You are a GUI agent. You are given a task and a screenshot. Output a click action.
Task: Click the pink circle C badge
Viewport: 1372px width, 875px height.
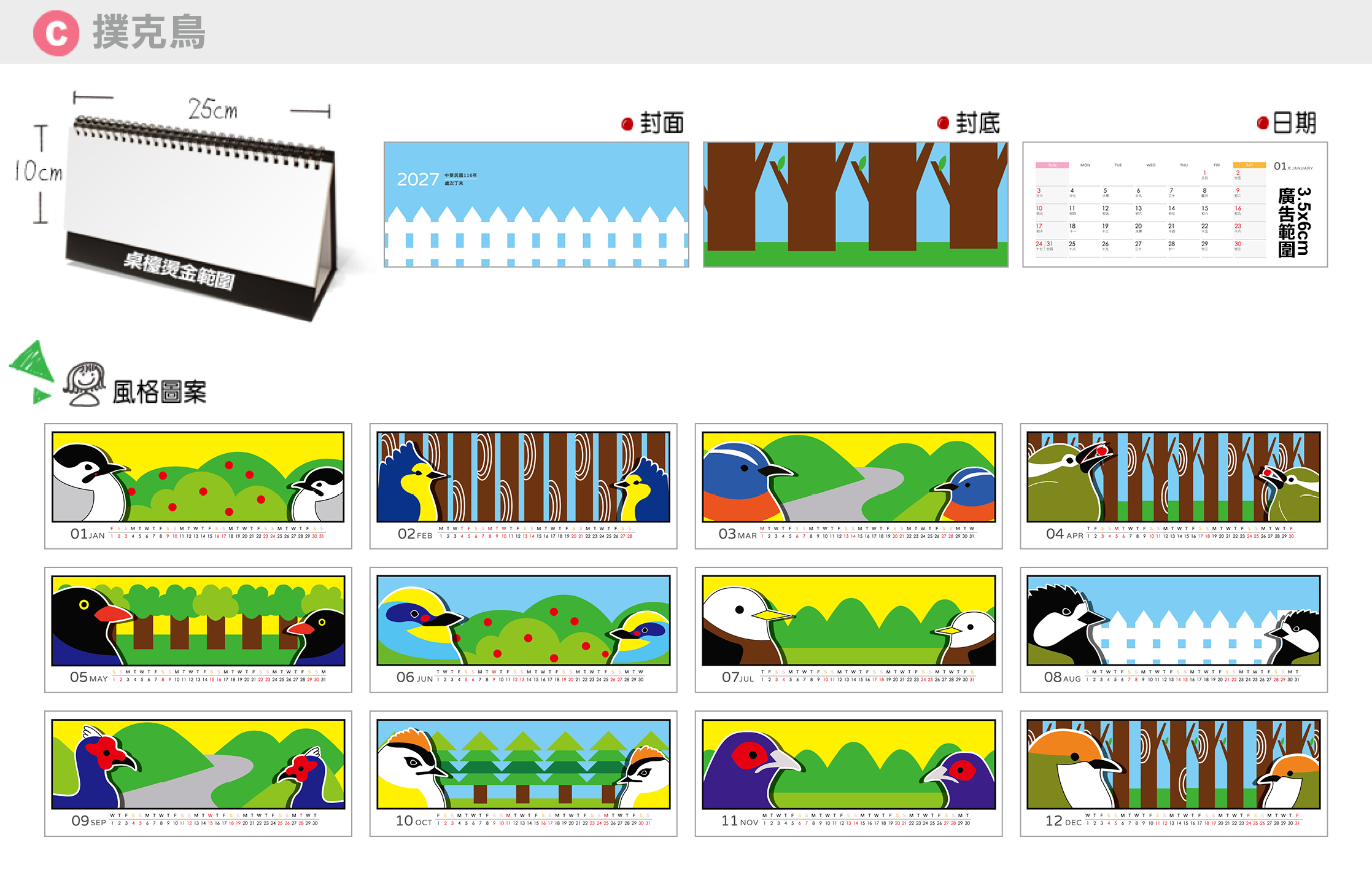coord(56,33)
